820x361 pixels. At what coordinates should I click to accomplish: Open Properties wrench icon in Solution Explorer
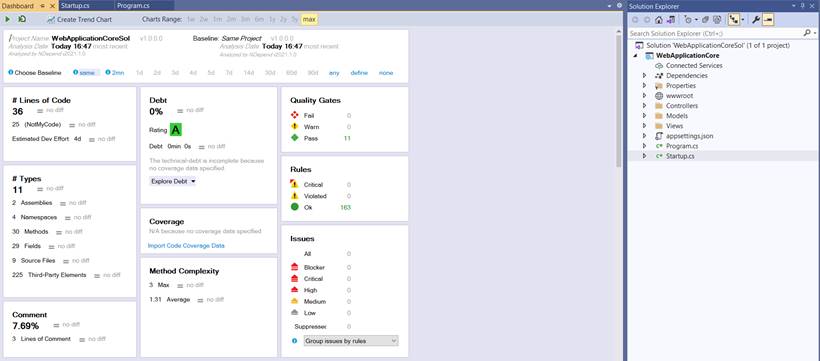(756, 20)
